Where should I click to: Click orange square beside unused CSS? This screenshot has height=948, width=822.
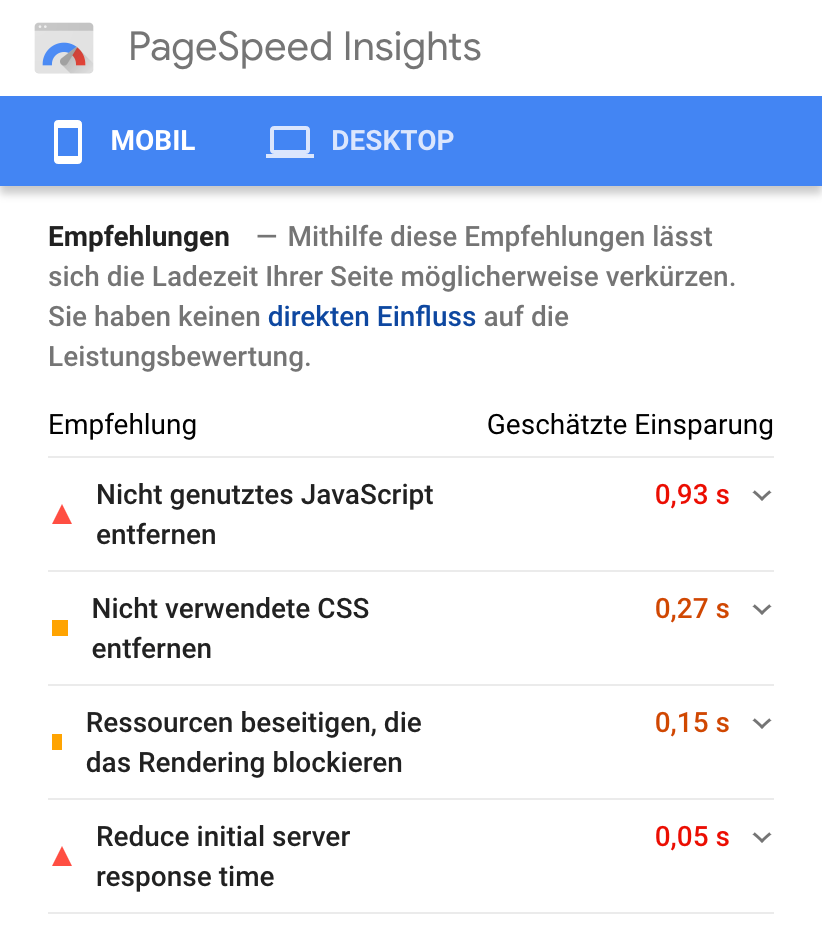click(x=60, y=629)
